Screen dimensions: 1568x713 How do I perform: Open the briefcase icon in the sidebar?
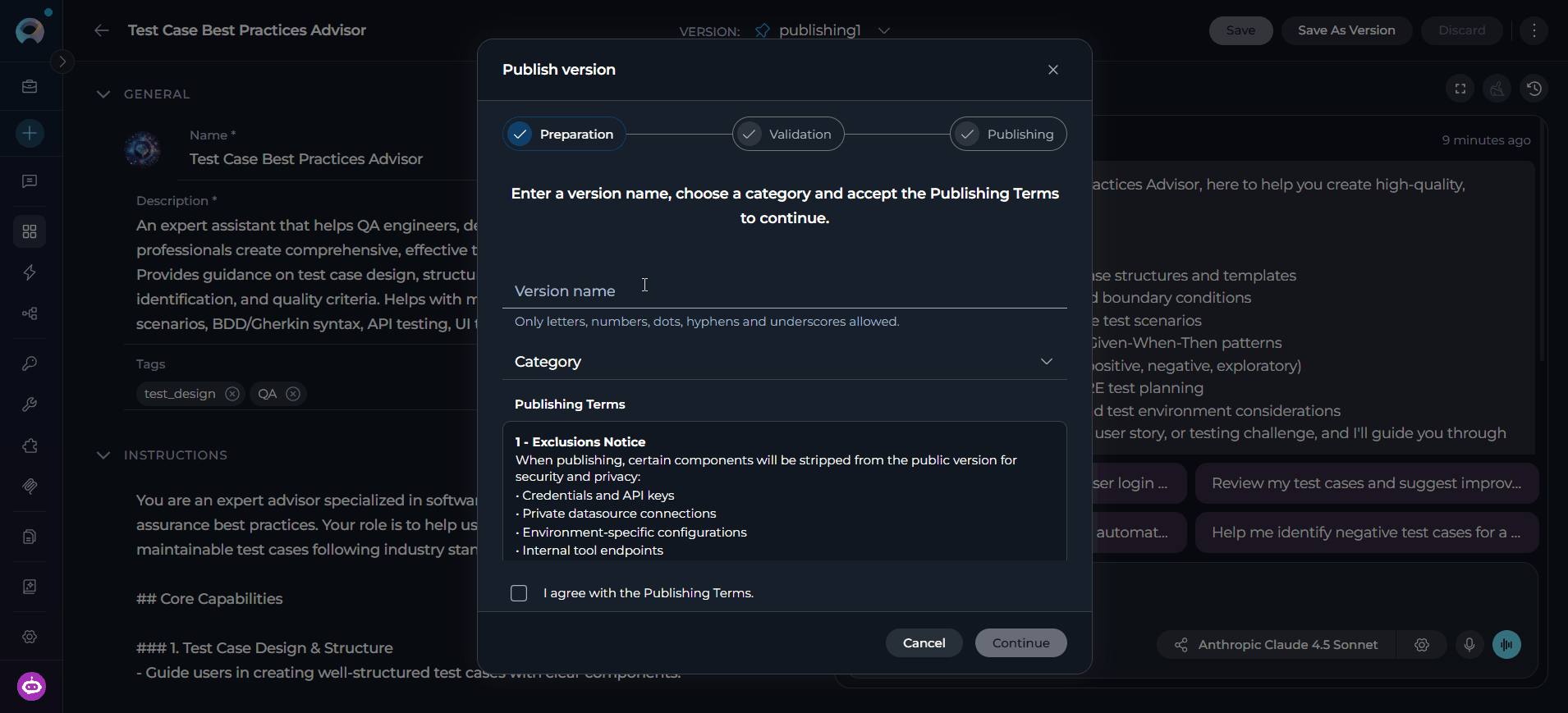coord(30,87)
